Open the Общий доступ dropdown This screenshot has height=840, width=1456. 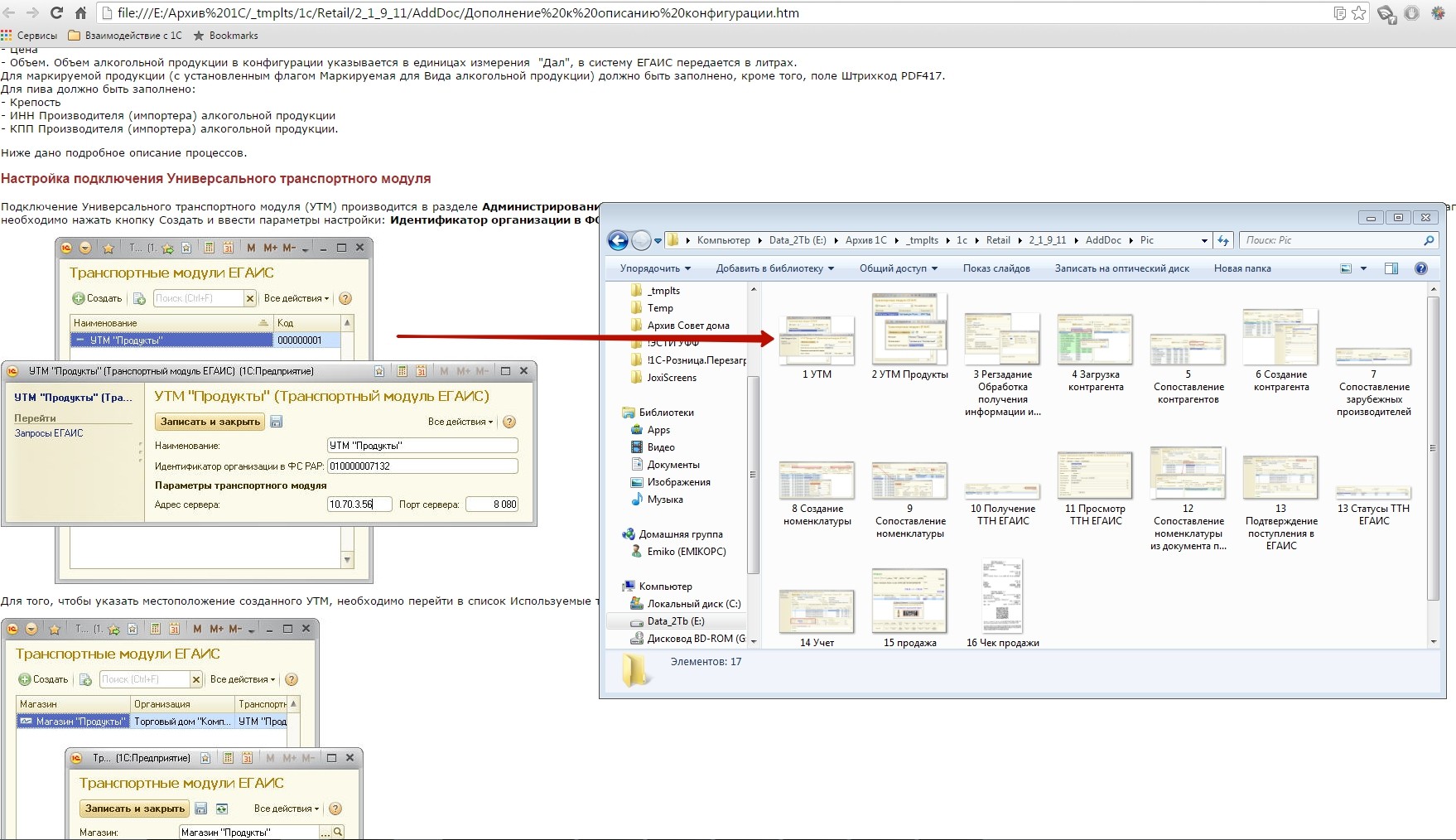[898, 268]
